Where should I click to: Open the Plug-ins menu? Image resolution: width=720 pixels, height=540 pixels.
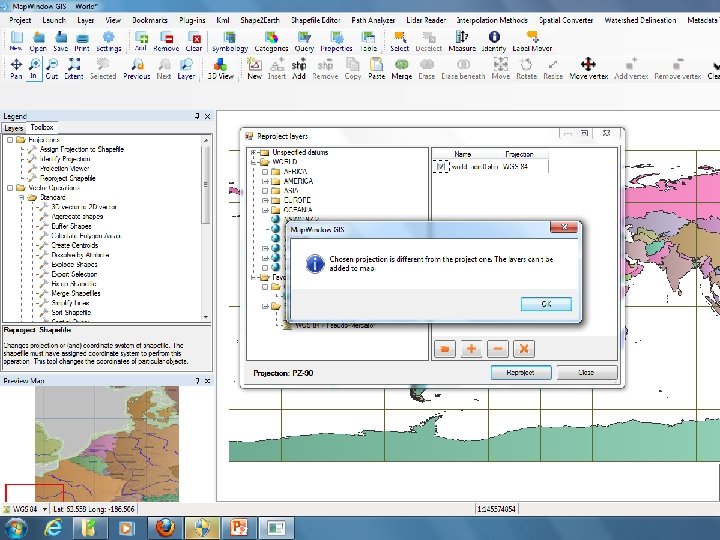pos(192,20)
